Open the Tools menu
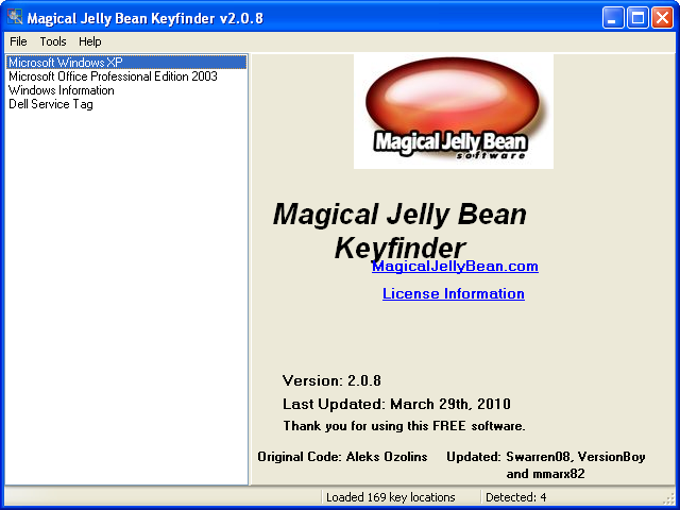680x510 pixels. click(x=53, y=42)
